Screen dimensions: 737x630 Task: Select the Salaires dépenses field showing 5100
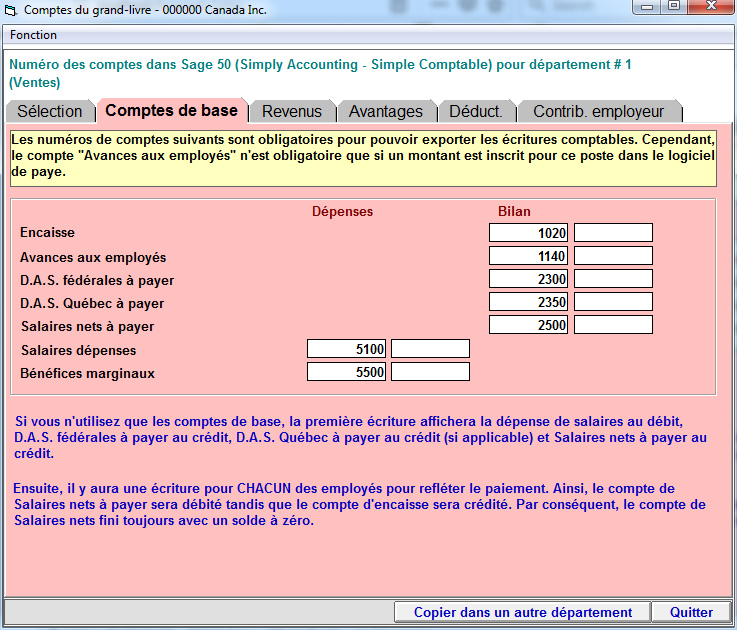pos(347,349)
